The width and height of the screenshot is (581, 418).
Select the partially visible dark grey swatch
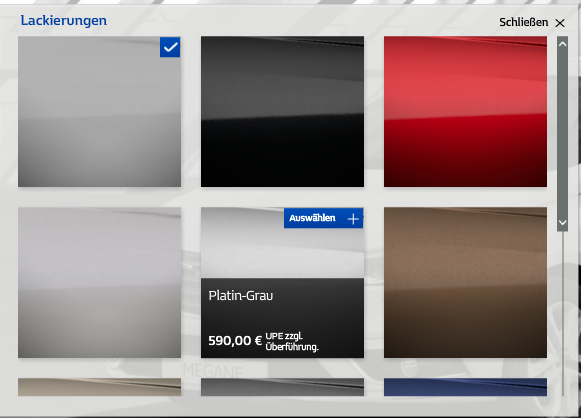282,387
